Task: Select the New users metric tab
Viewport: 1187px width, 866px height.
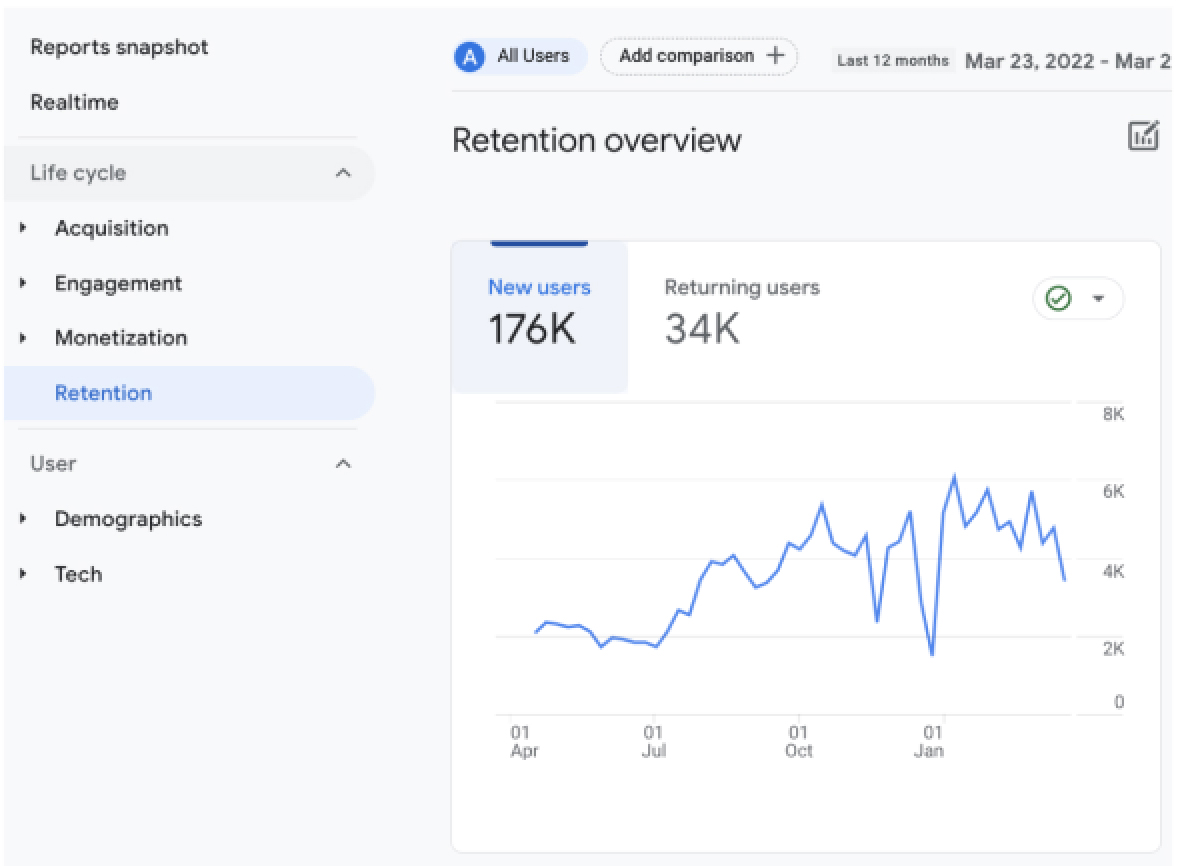Action: [x=539, y=316]
